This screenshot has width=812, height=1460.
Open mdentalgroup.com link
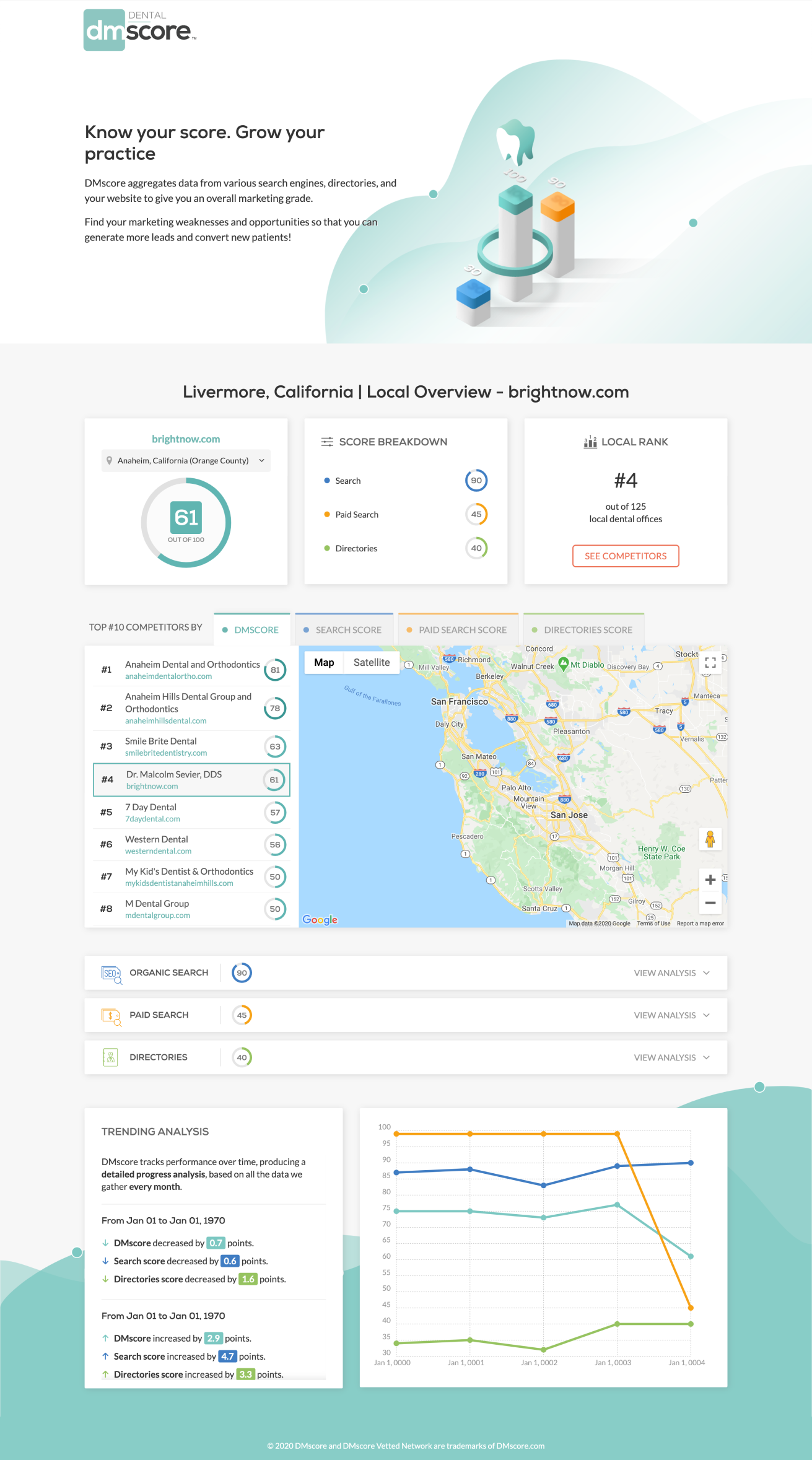[157, 916]
